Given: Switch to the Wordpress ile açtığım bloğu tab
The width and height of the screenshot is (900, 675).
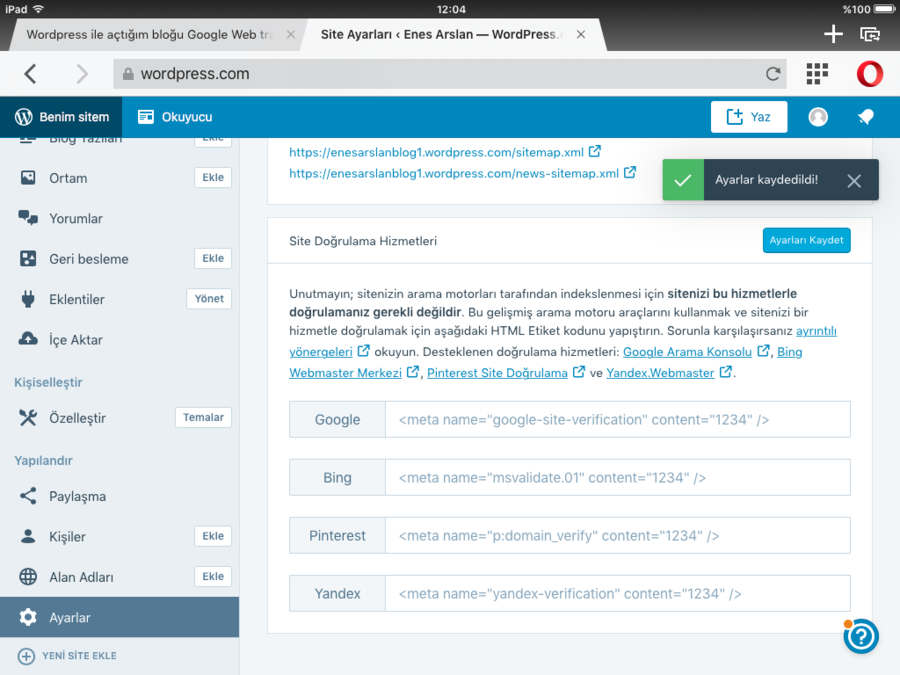Looking at the screenshot, I should [x=149, y=34].
